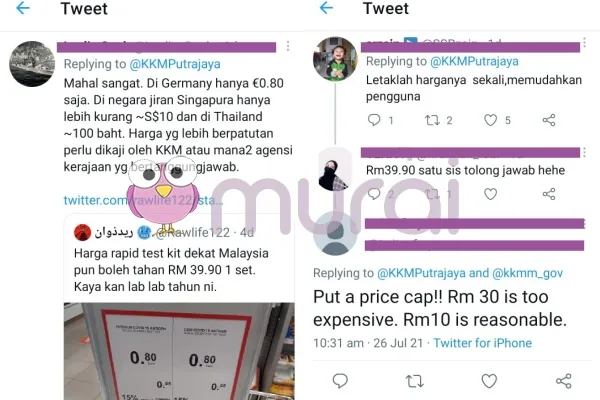Retweet the 'Letaklah harganya' tweet

coord(432,121)
